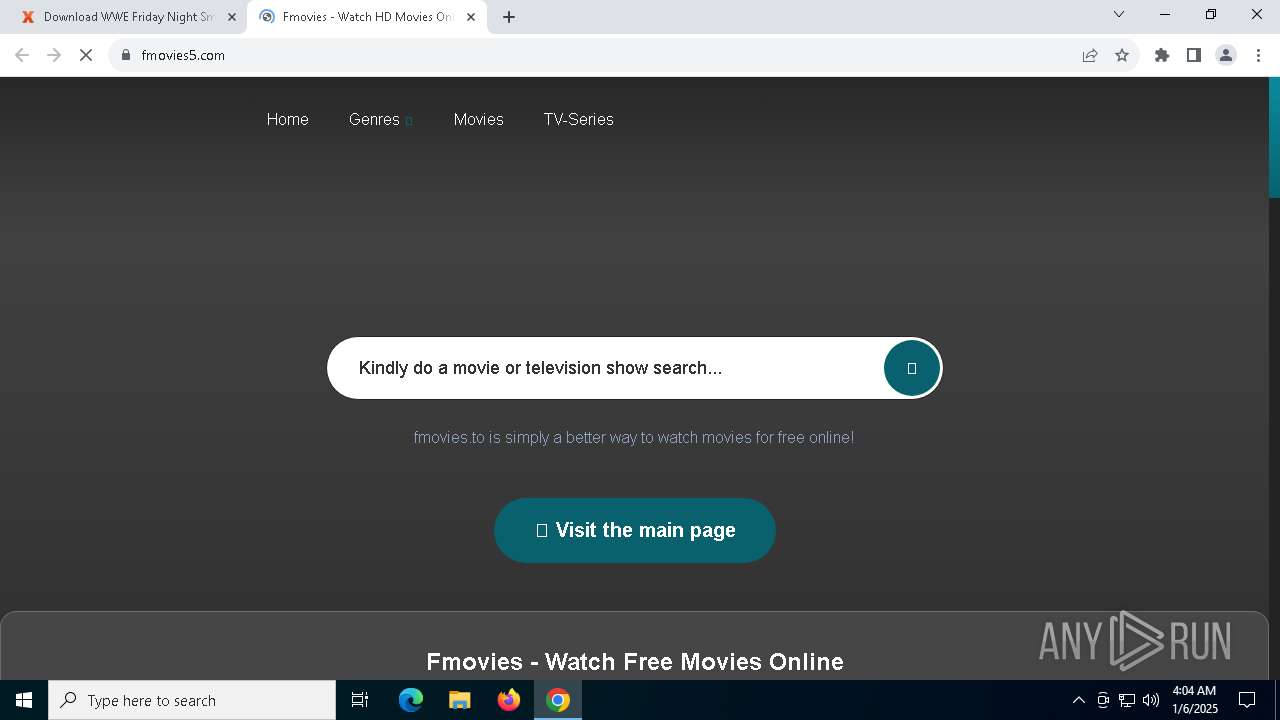Click the teal search submit button
1280x720 pixels.
click(x=911, y=368)
